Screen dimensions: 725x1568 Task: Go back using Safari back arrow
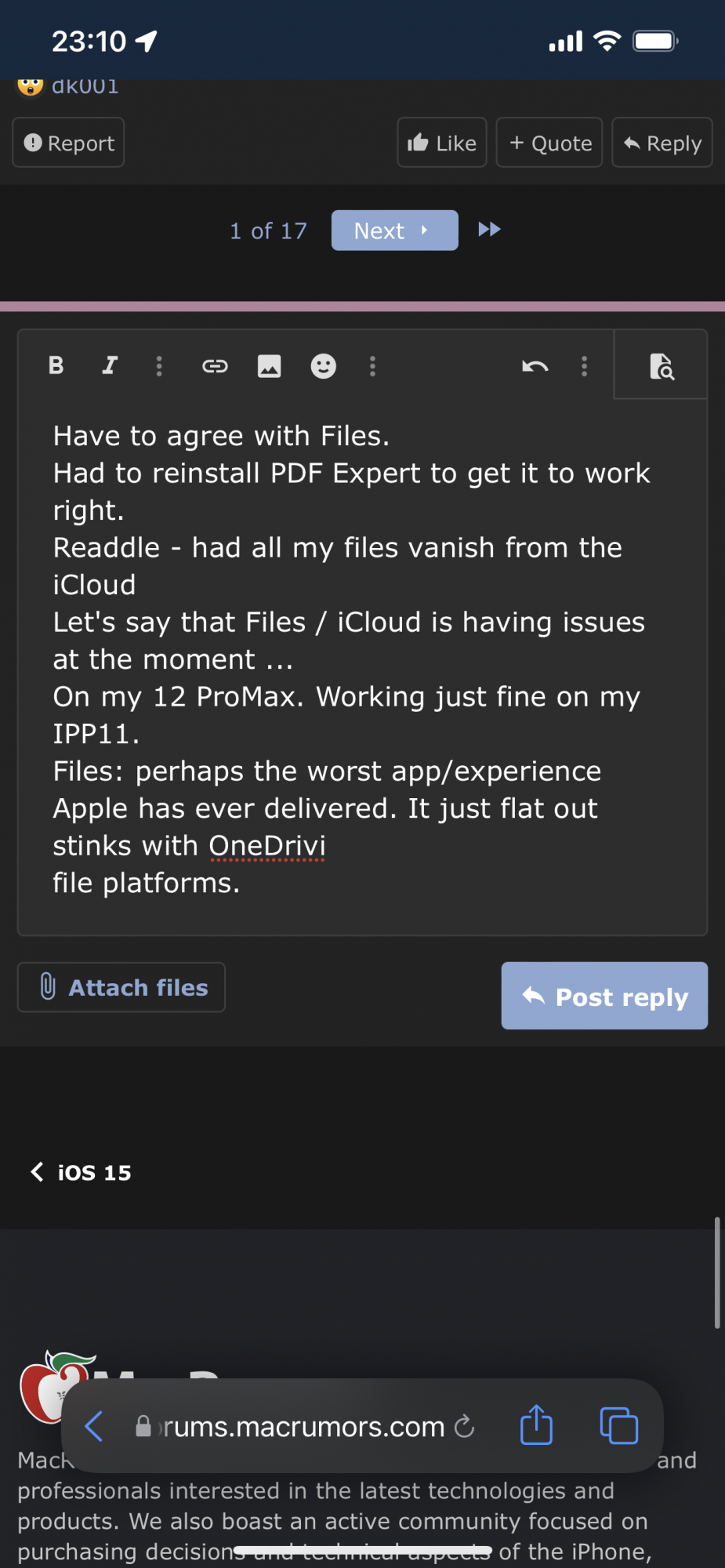pos(94,1426)
